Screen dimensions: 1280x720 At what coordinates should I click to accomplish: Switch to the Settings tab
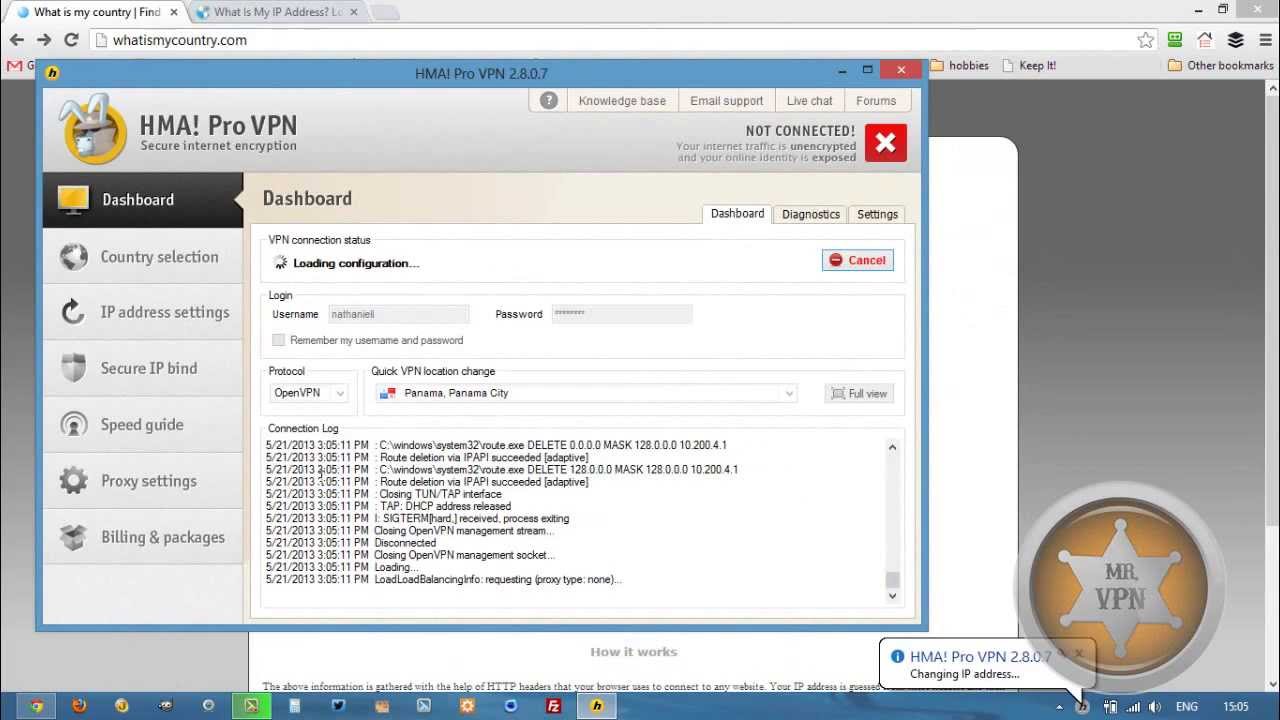(x=877, y=214)
